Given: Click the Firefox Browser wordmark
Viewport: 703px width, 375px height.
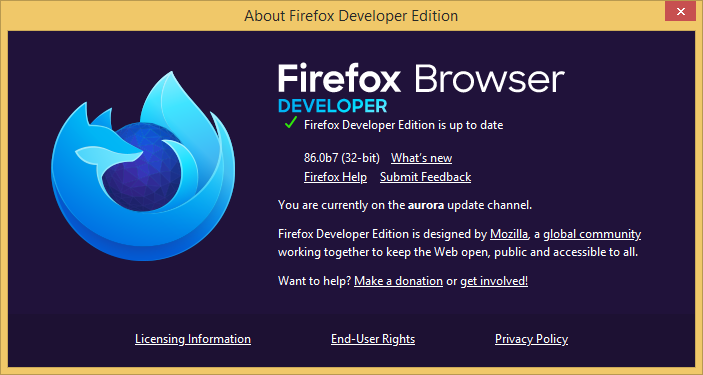Looking at the screenshot, I should [x=421, y=79].
